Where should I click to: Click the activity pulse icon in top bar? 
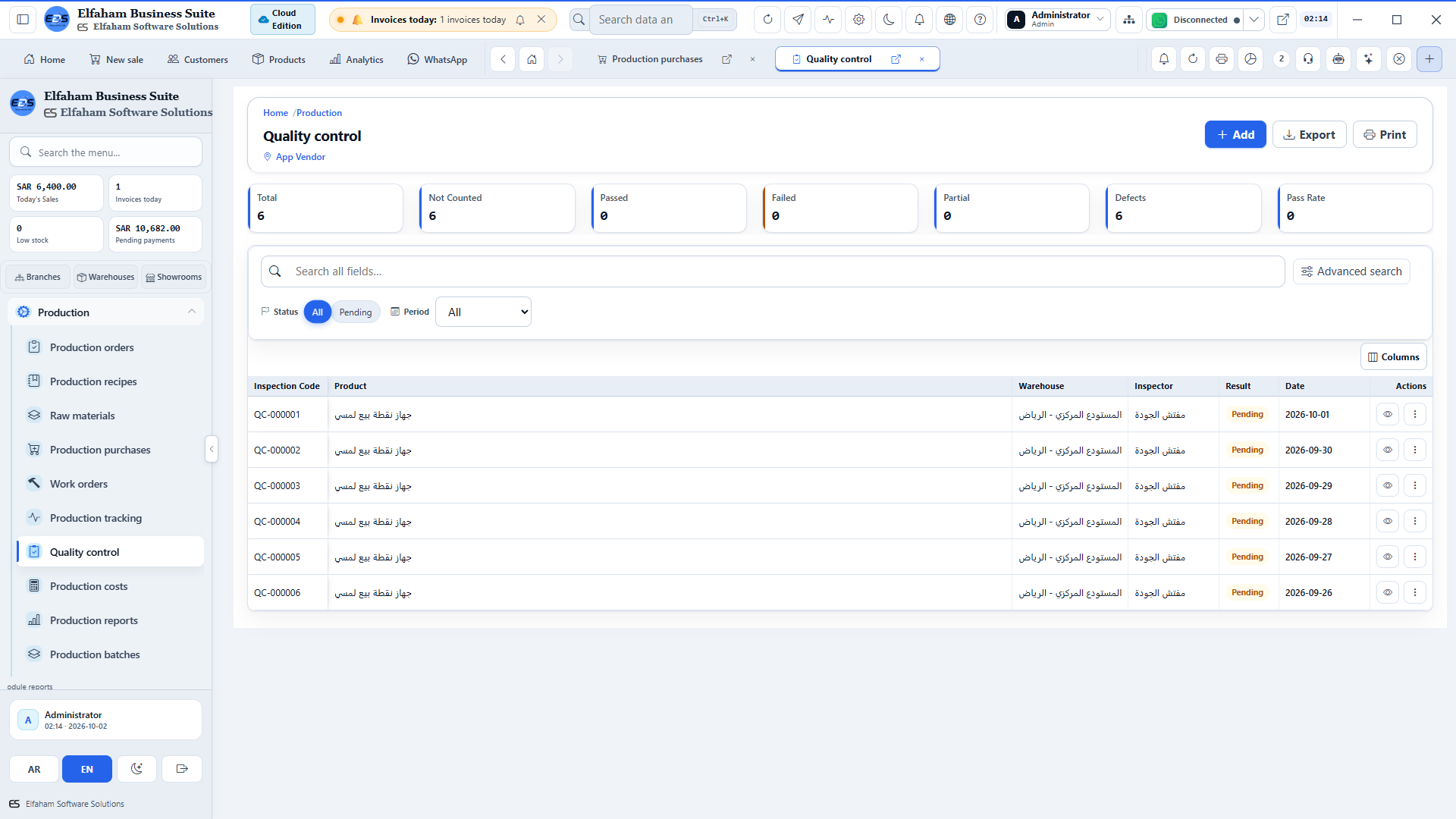tap(828, 20)
